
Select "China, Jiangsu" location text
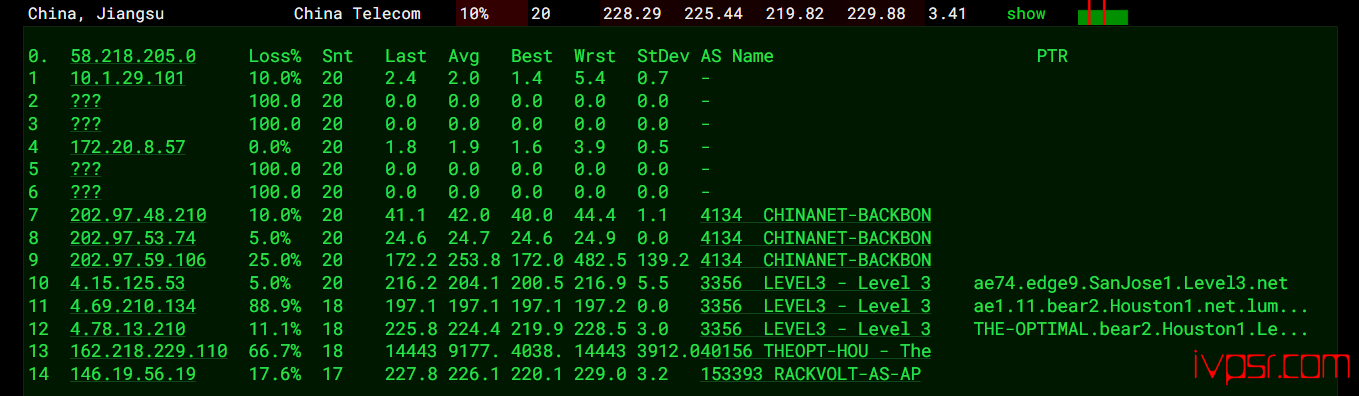pyautogui.click(x=96, y=14)
